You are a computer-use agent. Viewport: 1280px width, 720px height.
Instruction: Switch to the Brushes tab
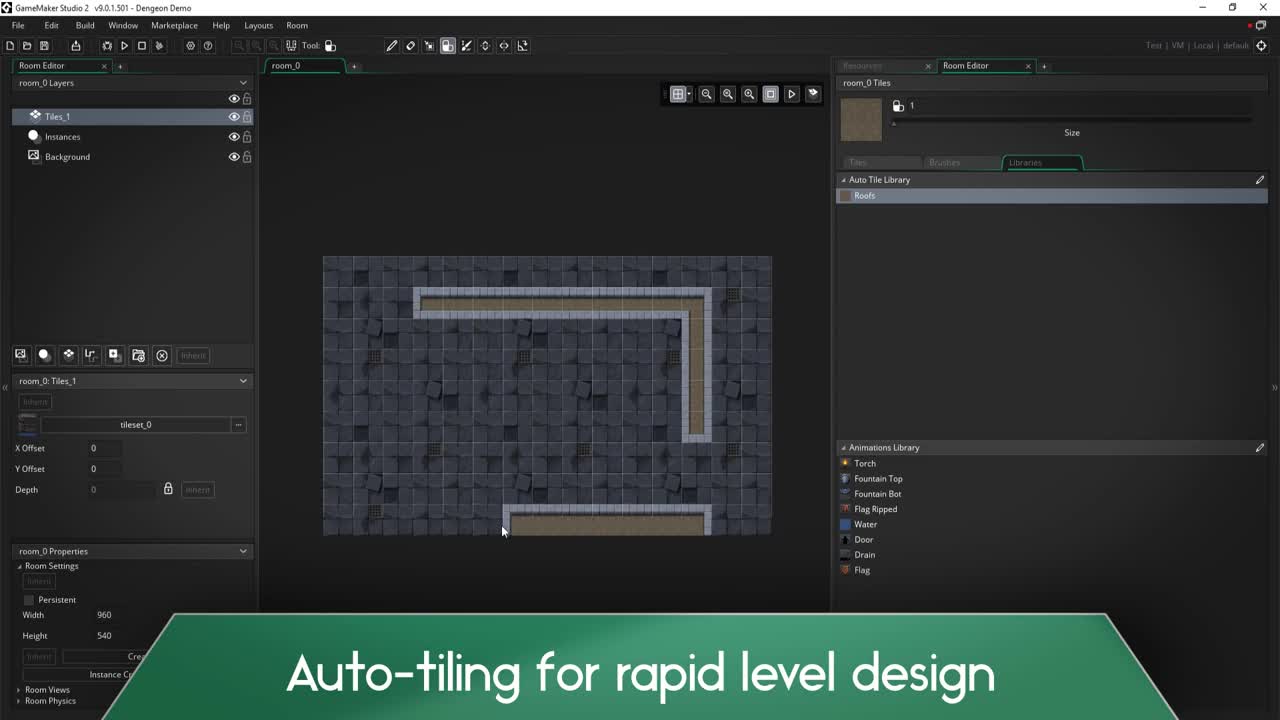point(944,162)
